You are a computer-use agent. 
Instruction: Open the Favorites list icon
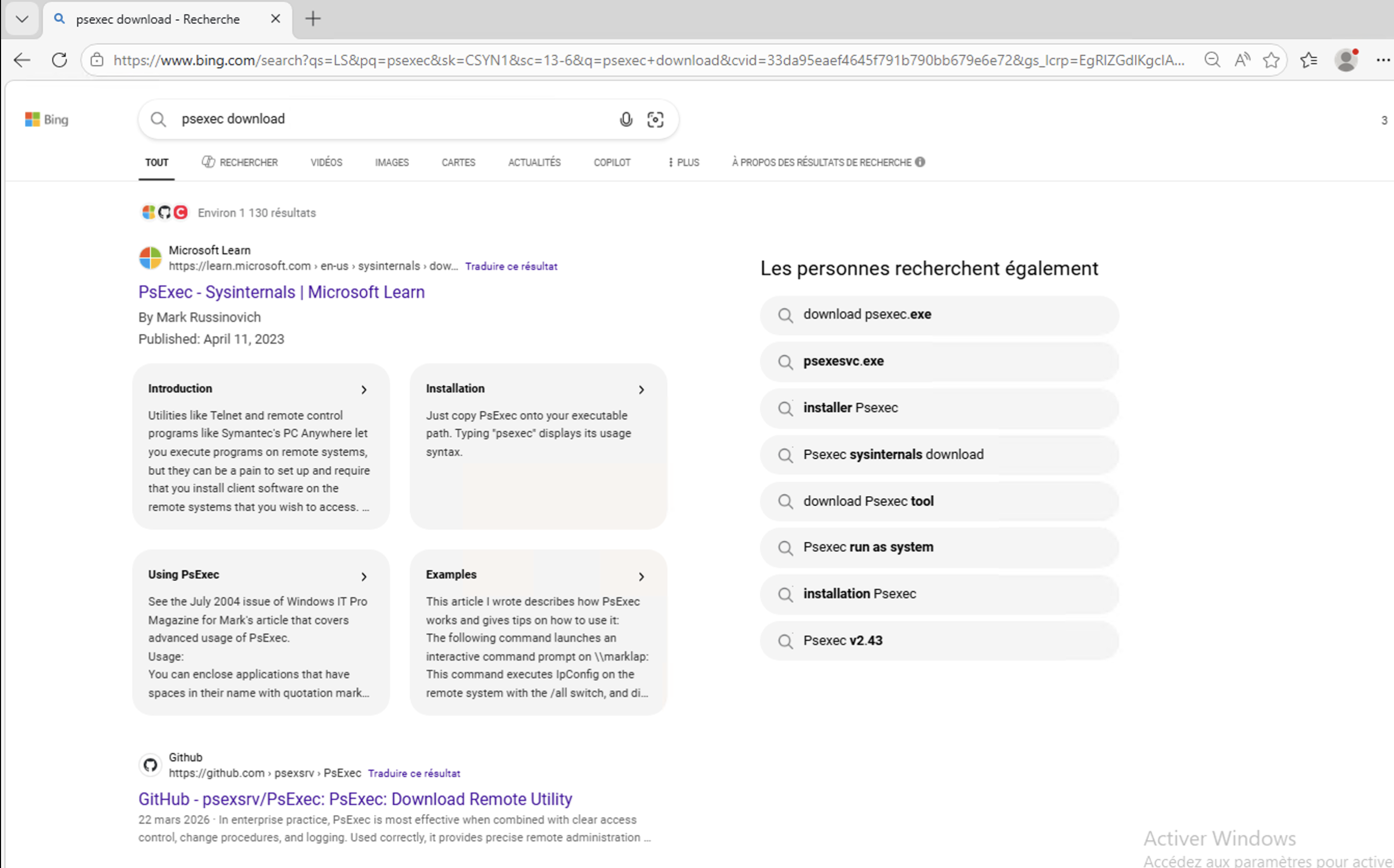(x=1309, y=60)
